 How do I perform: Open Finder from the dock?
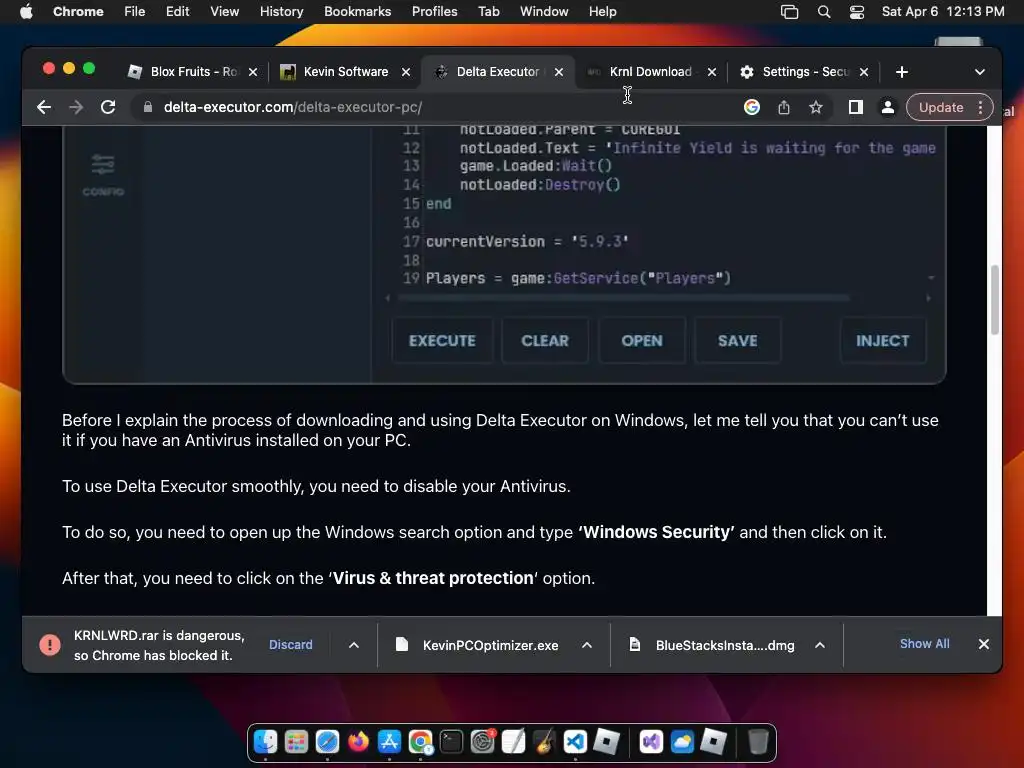tap(265, 742)
